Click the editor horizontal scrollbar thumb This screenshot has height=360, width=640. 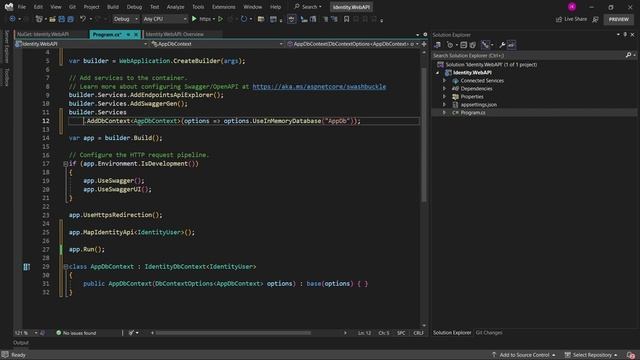pyautogui.click(x=233, y=333)
